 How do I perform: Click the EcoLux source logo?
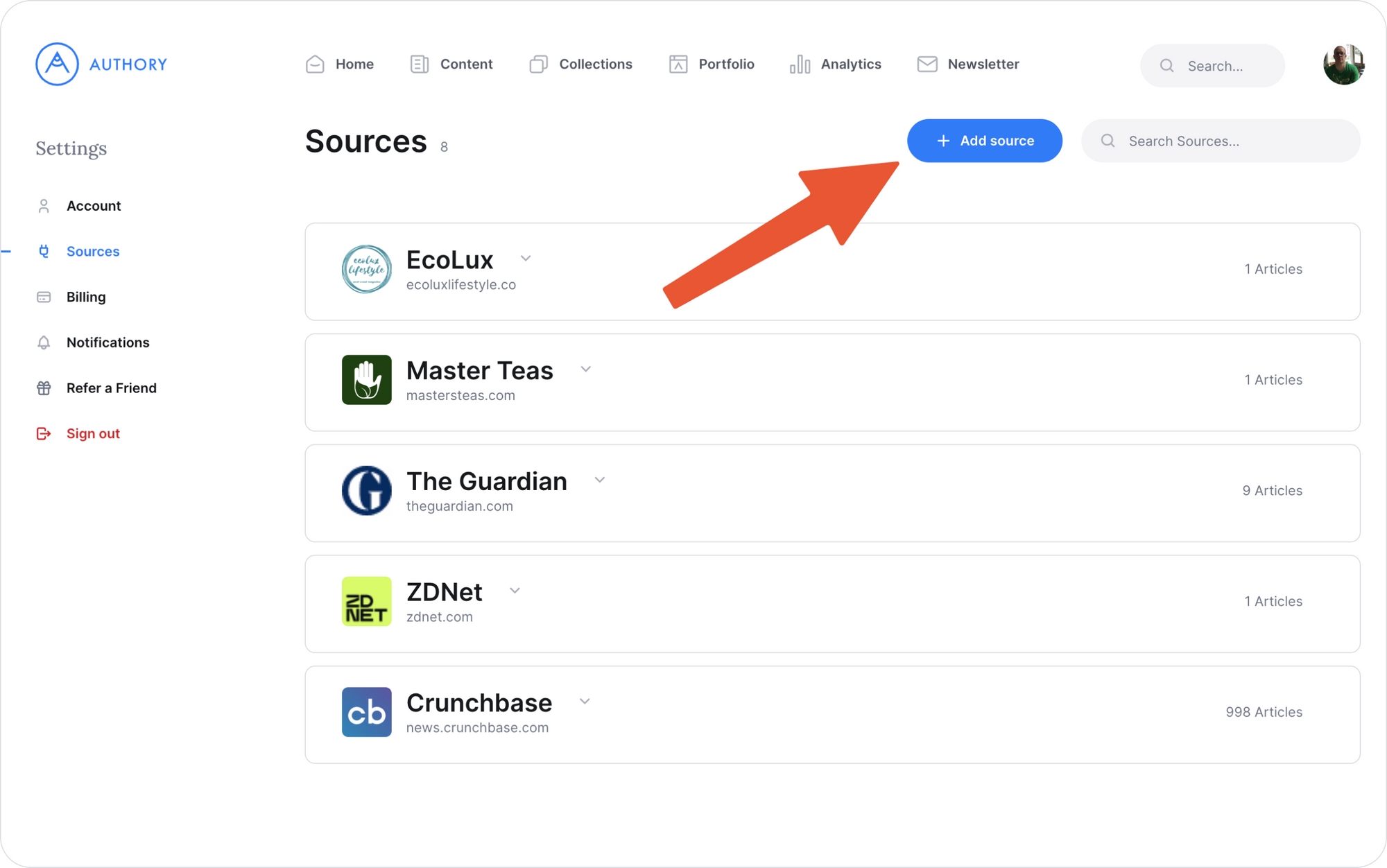(x=366, y=269)
